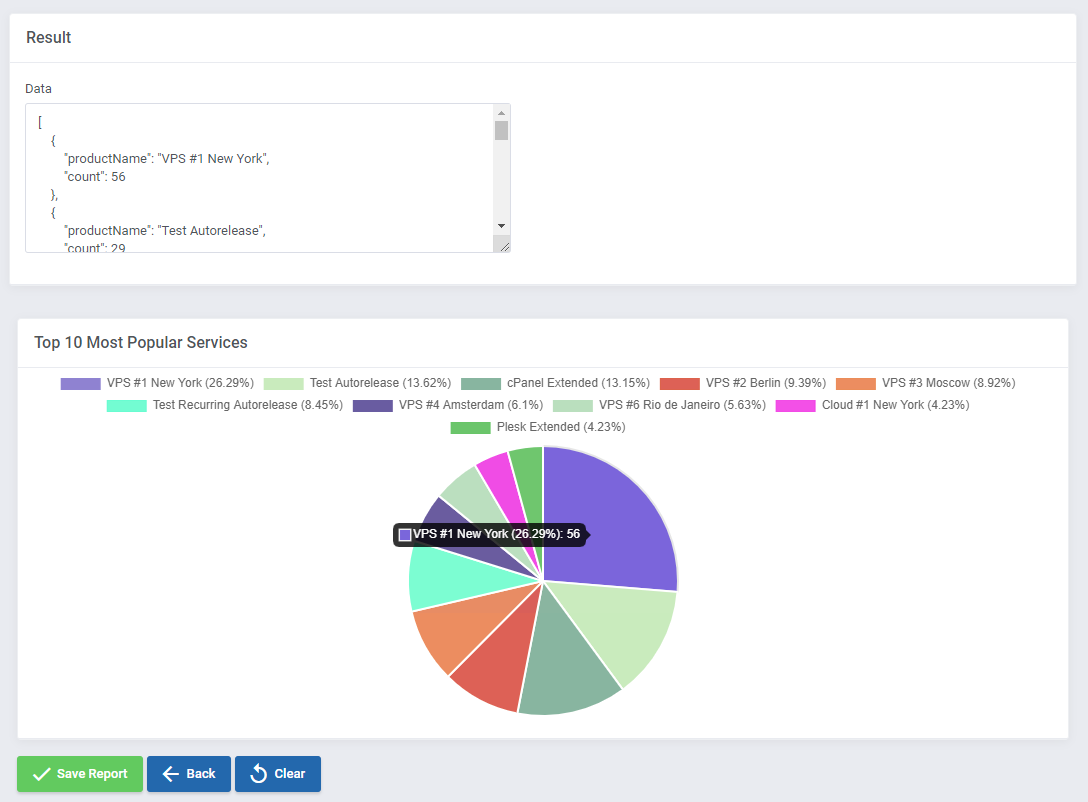Screen dimensions: 1088x802
Task: Click legend label Cloud #1 New York (4.23%)
Action: pyautogui.click(x=896, y=405)
